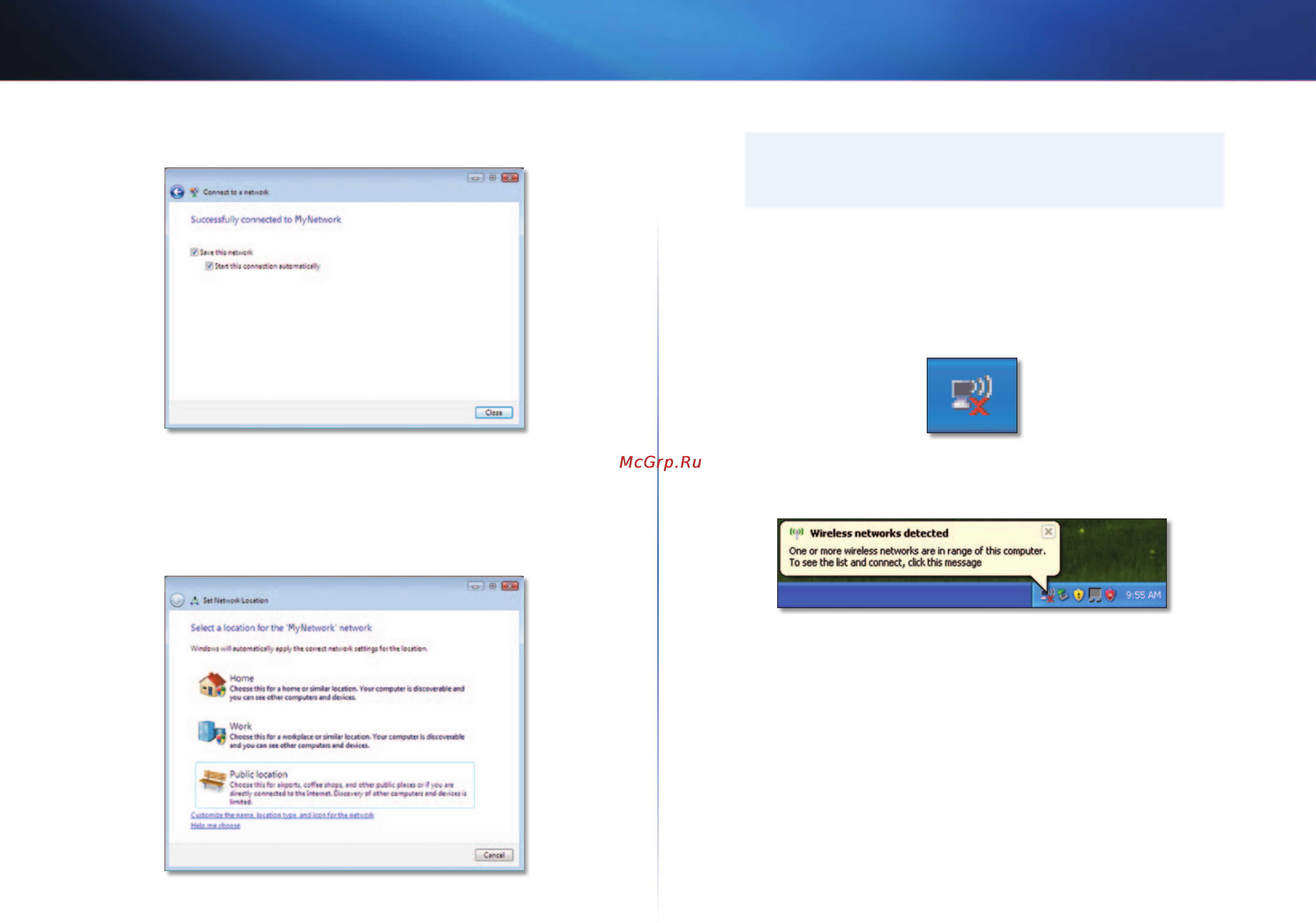Toggle the Save this network checkbox
The height and width of the screenshot is (923, 1316).
click(194, 252)
